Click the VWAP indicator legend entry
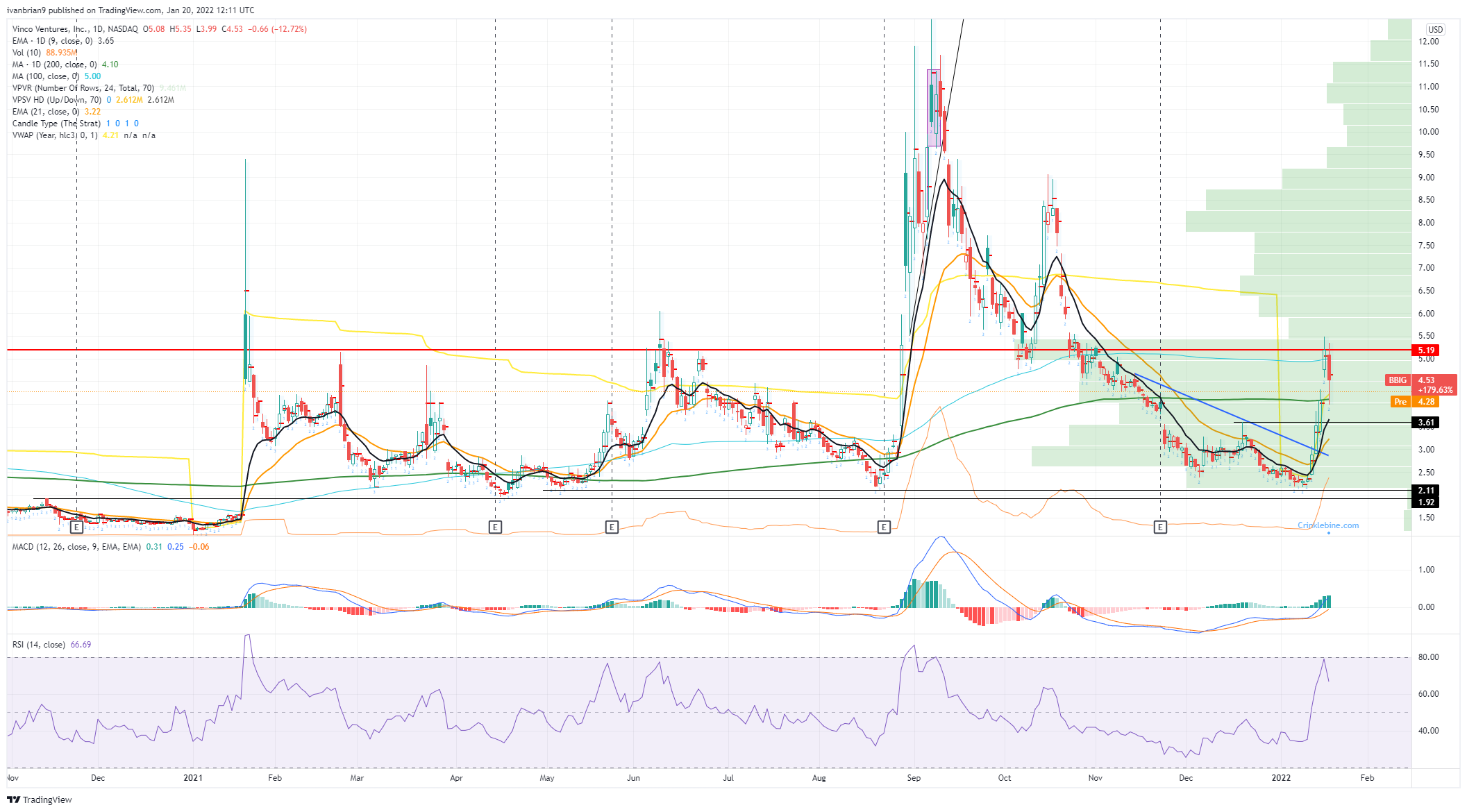 [56, 135]
